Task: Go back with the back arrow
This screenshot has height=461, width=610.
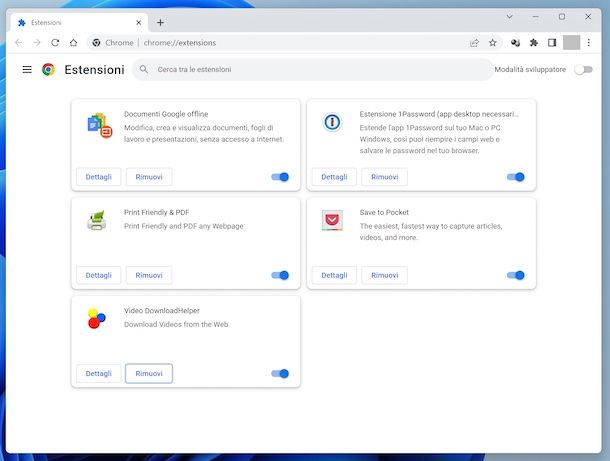Action: pos(18,43)
